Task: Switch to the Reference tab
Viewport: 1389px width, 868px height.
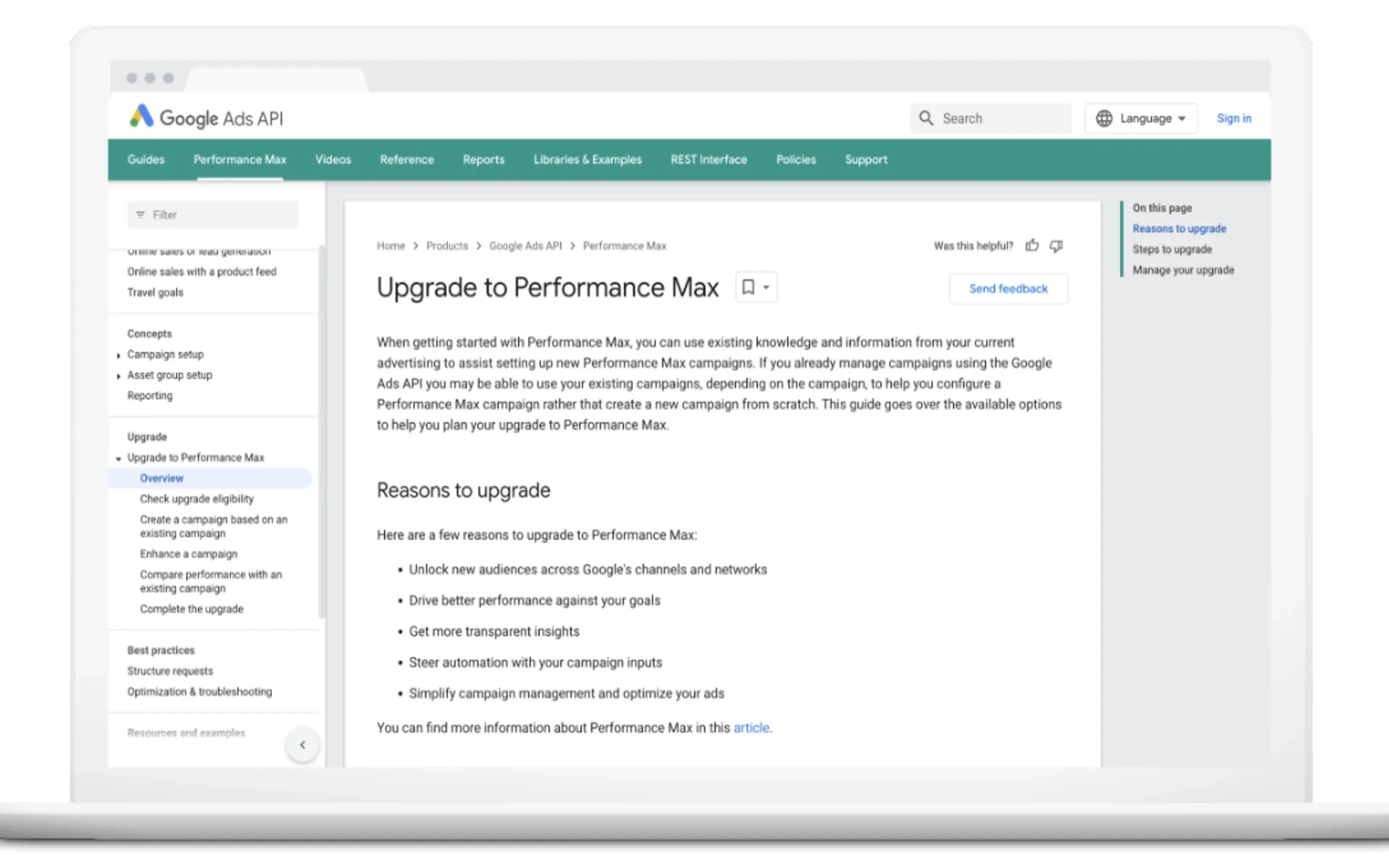Action: pyautogui.click(x=407, y=160)
